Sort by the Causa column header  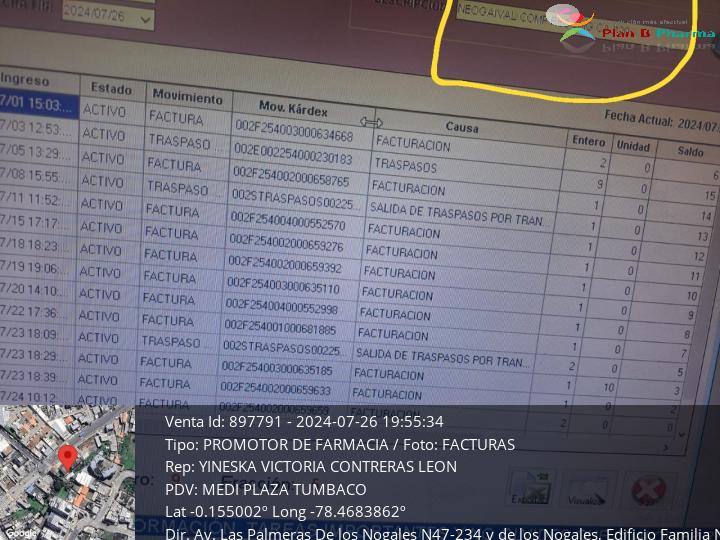[462, 127]
